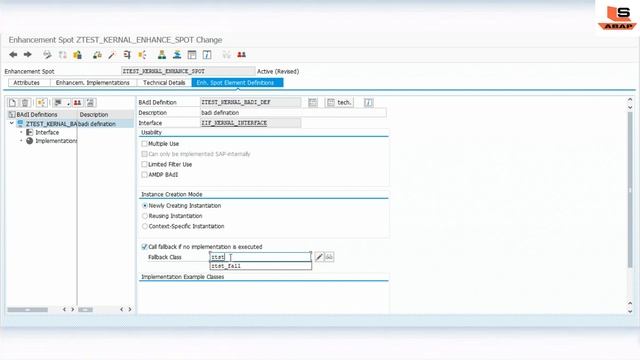The image size is (640, 360).
Task: Run Check via the scales toolbar icon
Action: coord(97,55)
